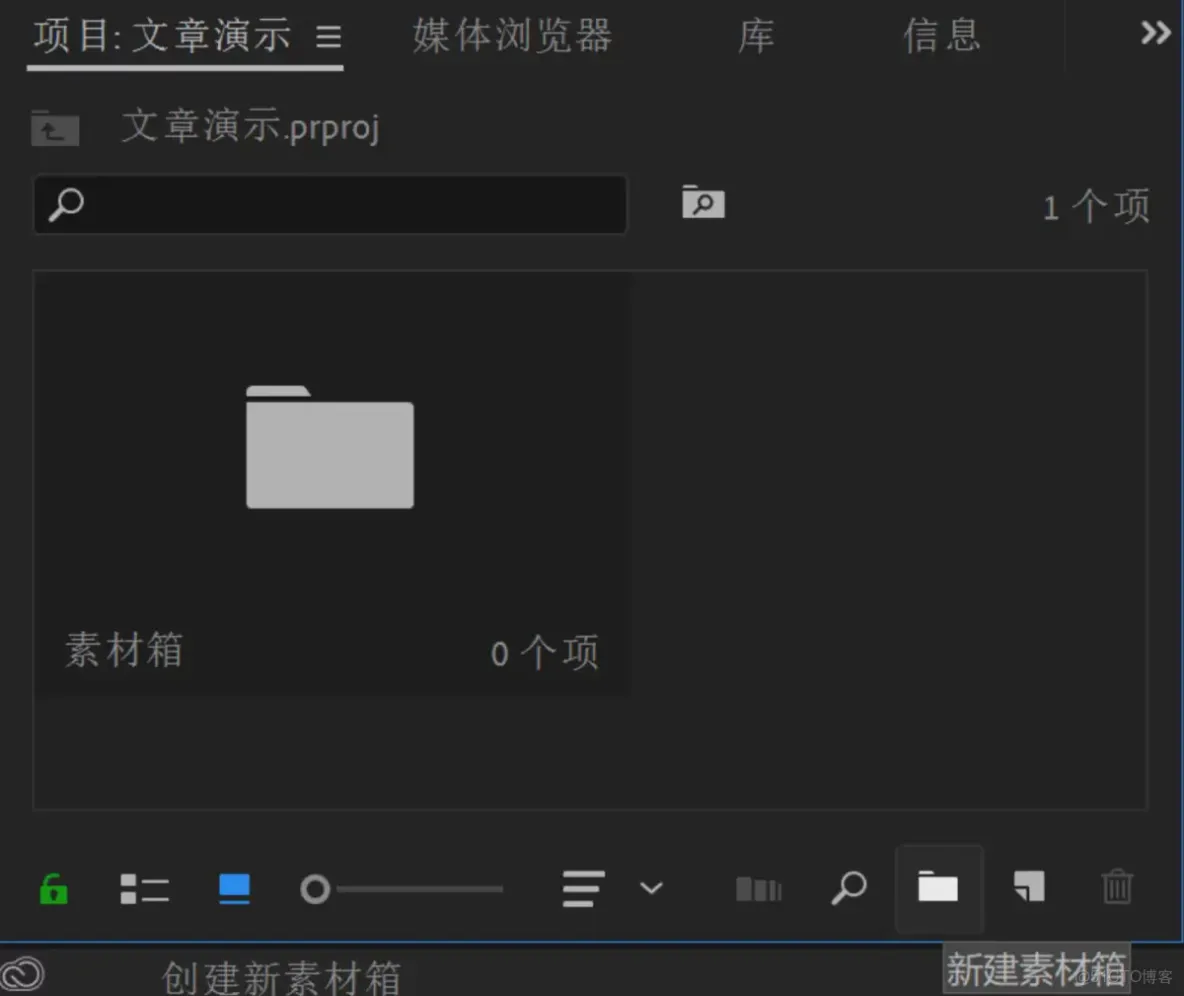Open the sort options chevron dropdown
Image resolution: width=1184 pixels, height=996 pixels.
point(652,888)
